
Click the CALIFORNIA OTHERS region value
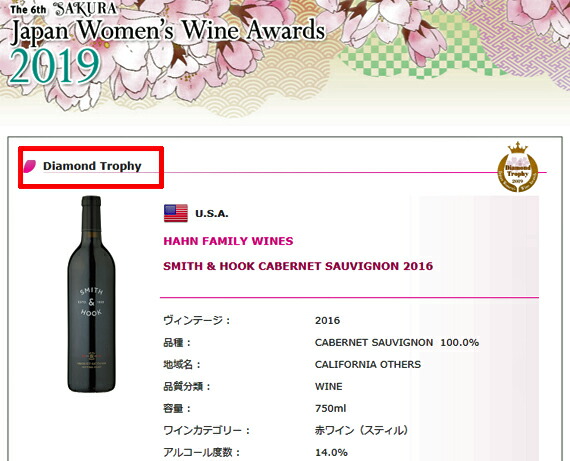[368, 364]
